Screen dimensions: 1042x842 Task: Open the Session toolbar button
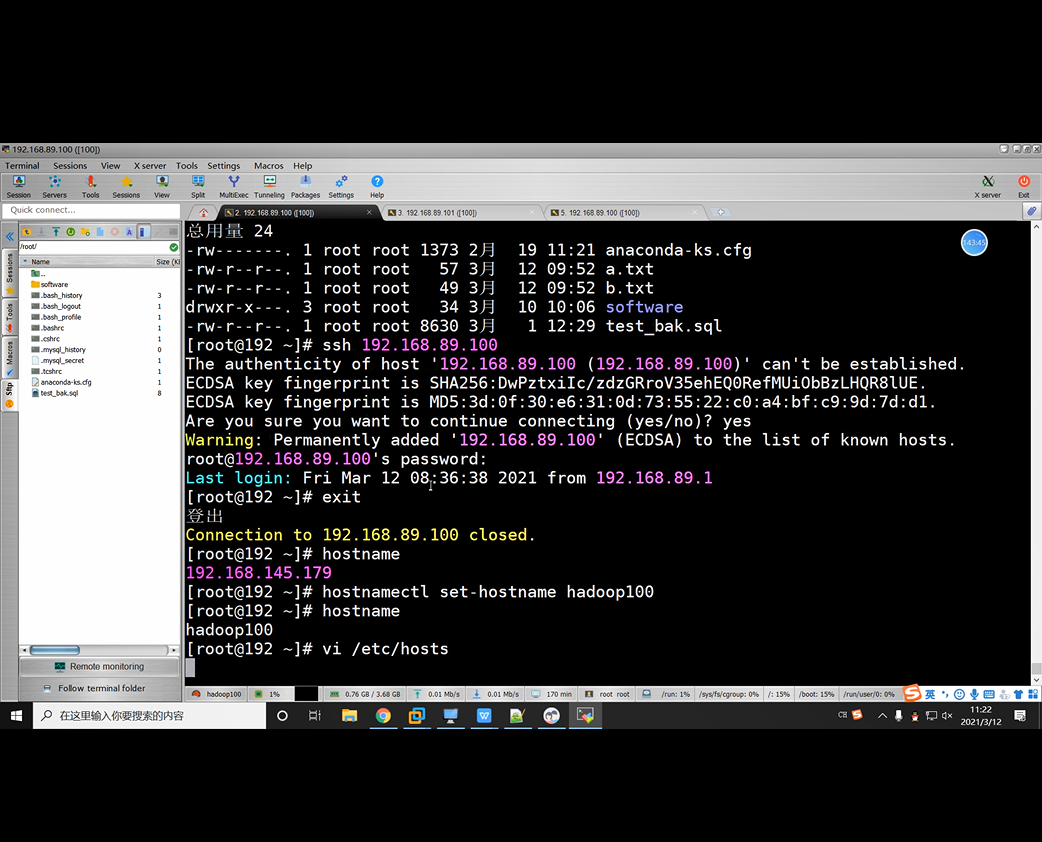pos(19,186)
